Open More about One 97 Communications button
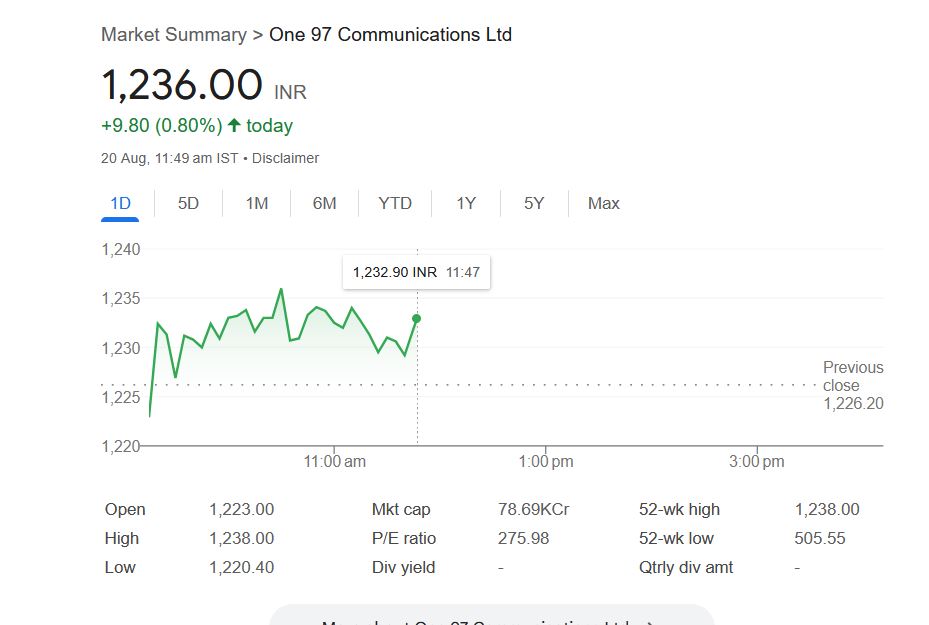The image size is (929, 625). 491,618
